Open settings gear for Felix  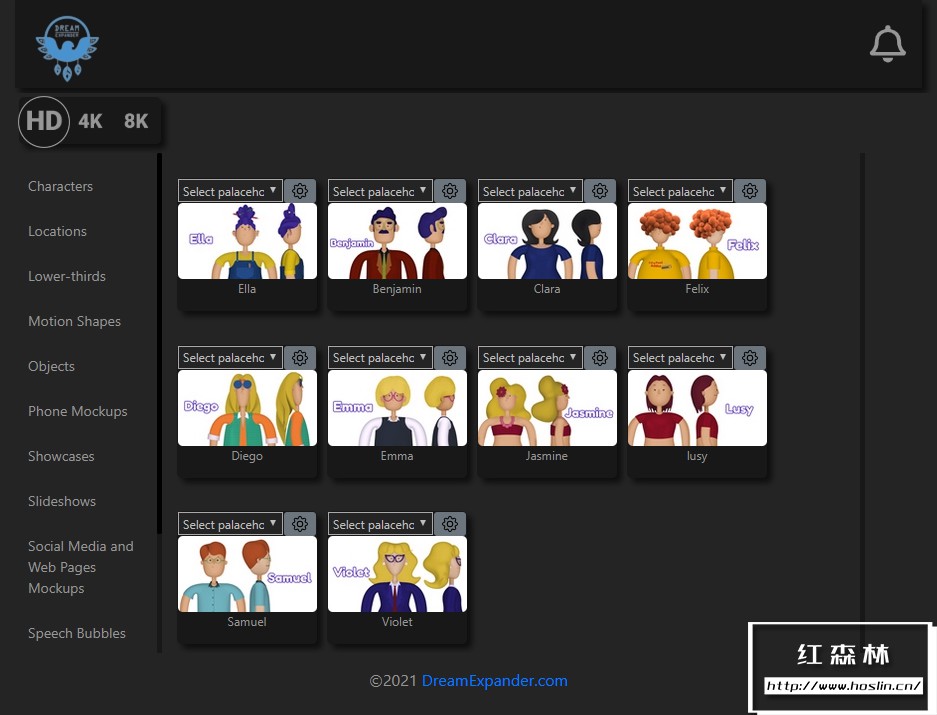tap(750, 191)
